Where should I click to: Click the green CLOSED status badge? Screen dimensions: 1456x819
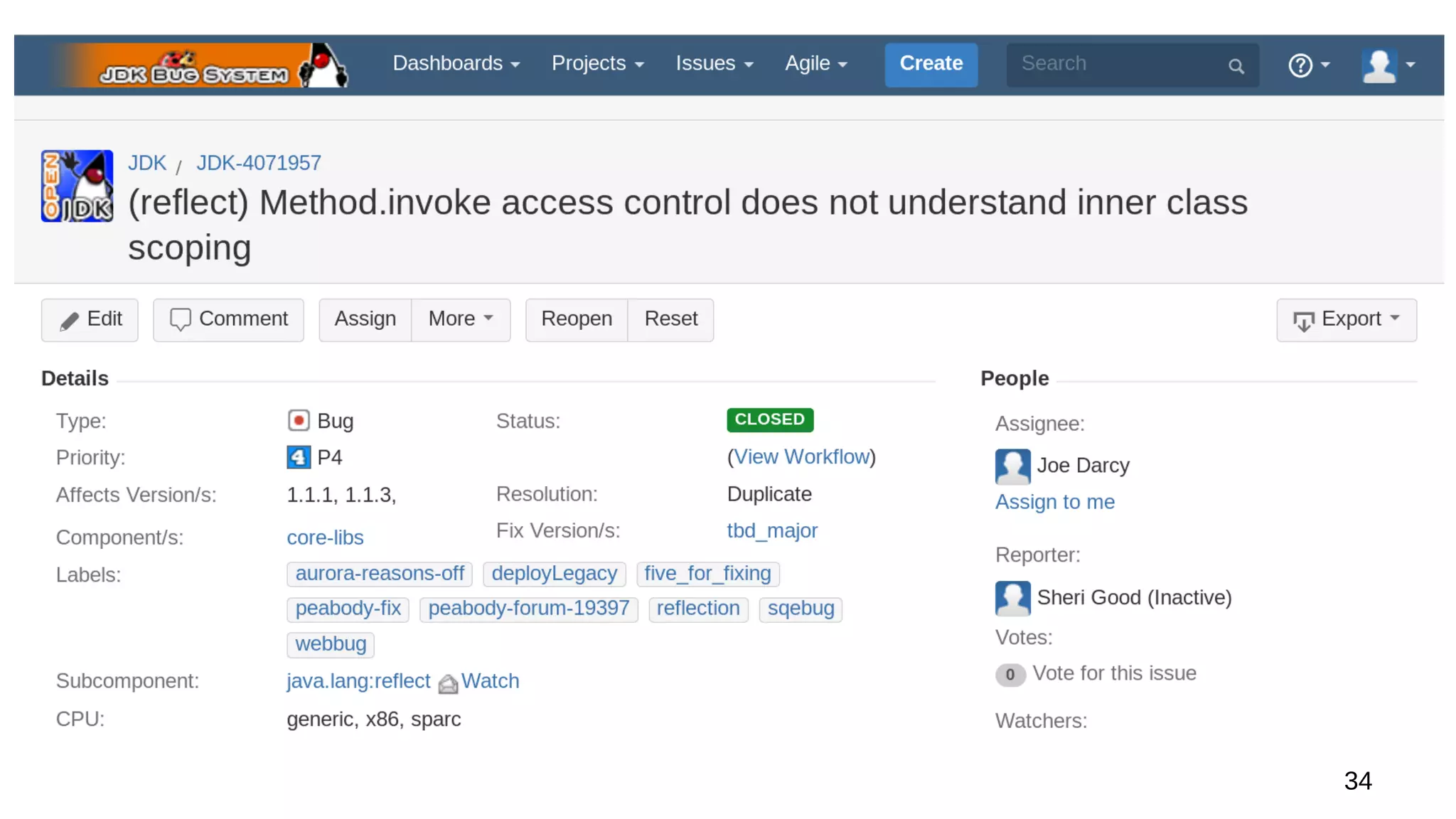click(x=769, y=419)
